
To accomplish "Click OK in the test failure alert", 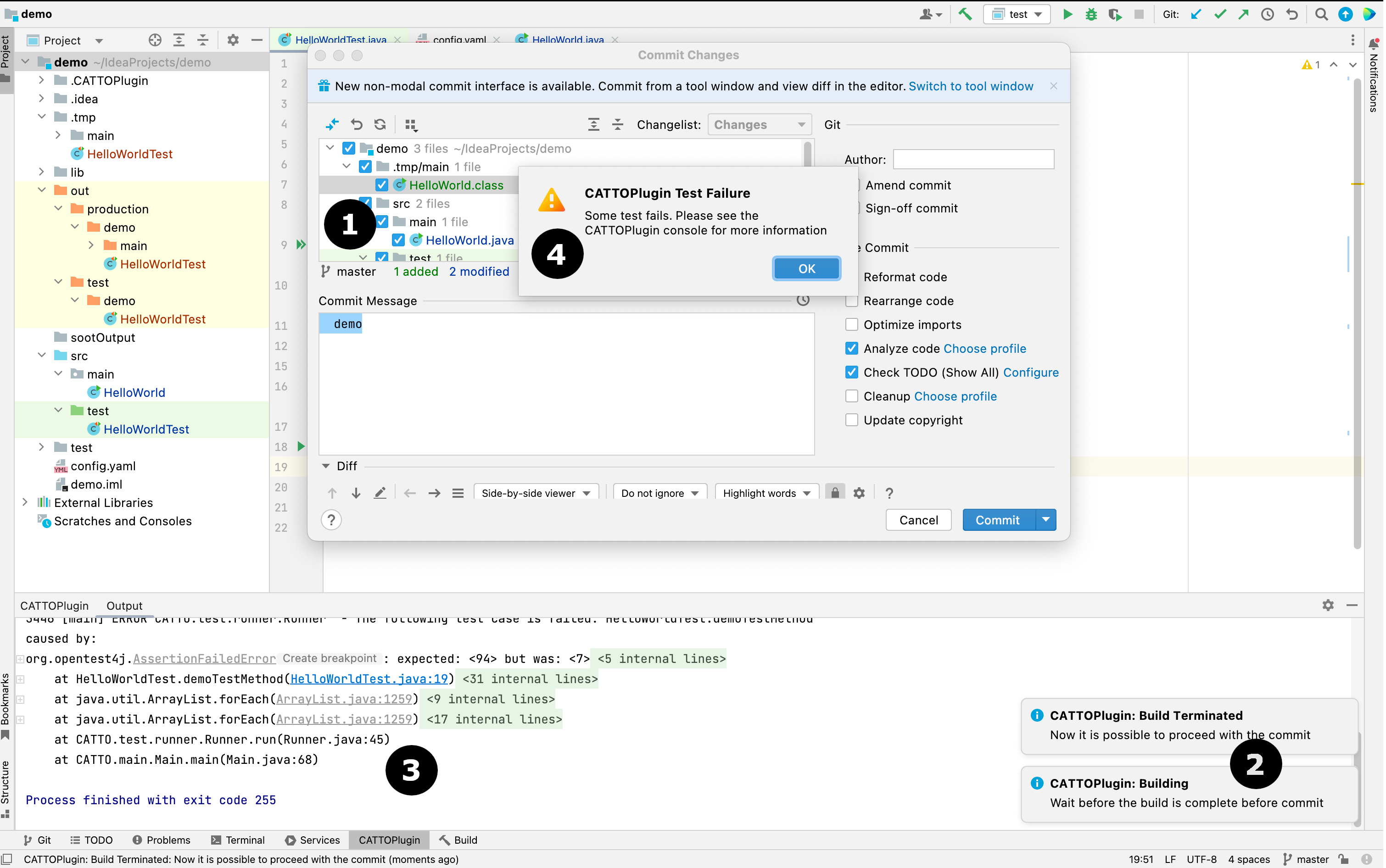I will pyautogui.click(x=806, y=269).
